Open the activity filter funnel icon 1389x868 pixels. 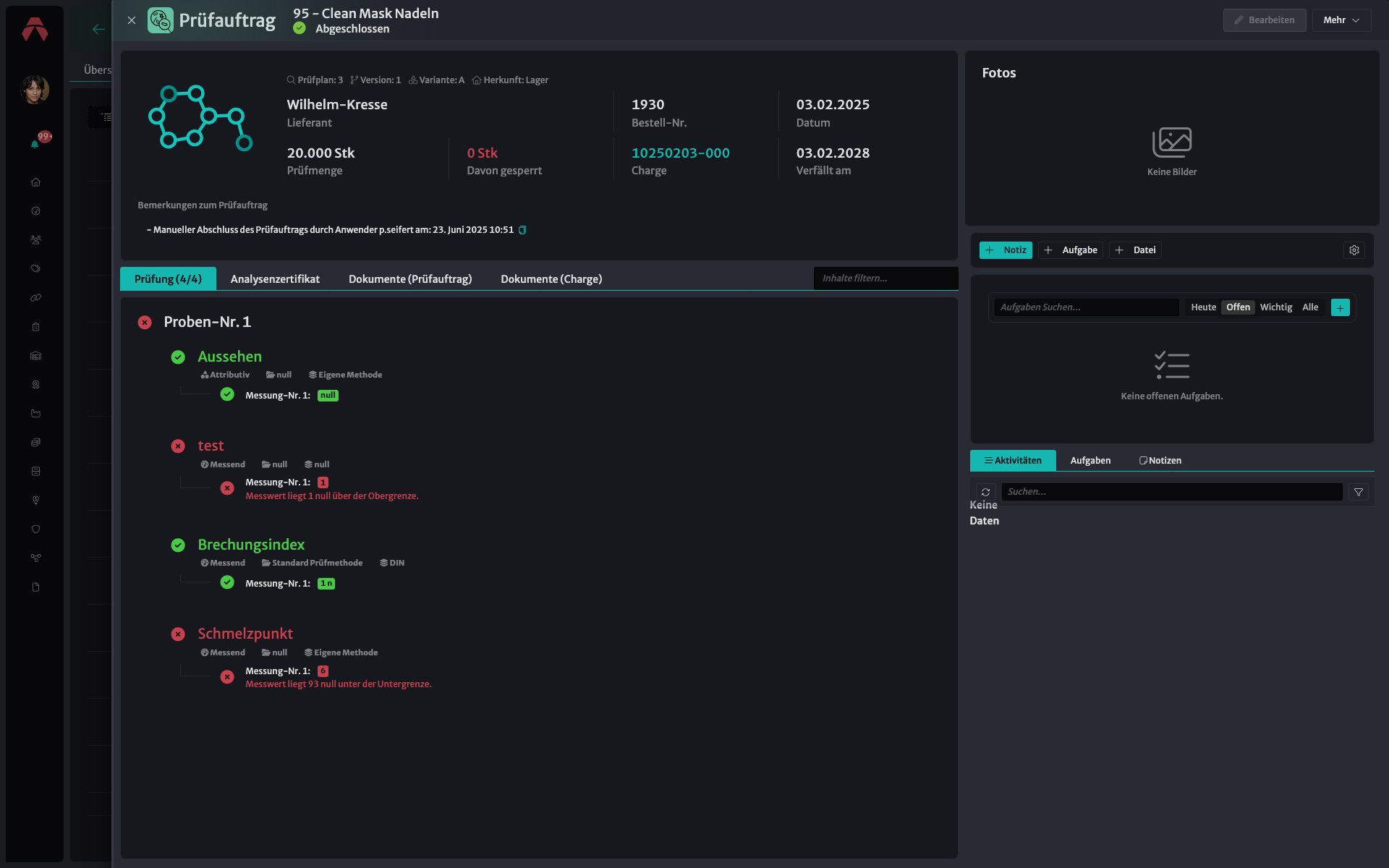point(1359,492)
